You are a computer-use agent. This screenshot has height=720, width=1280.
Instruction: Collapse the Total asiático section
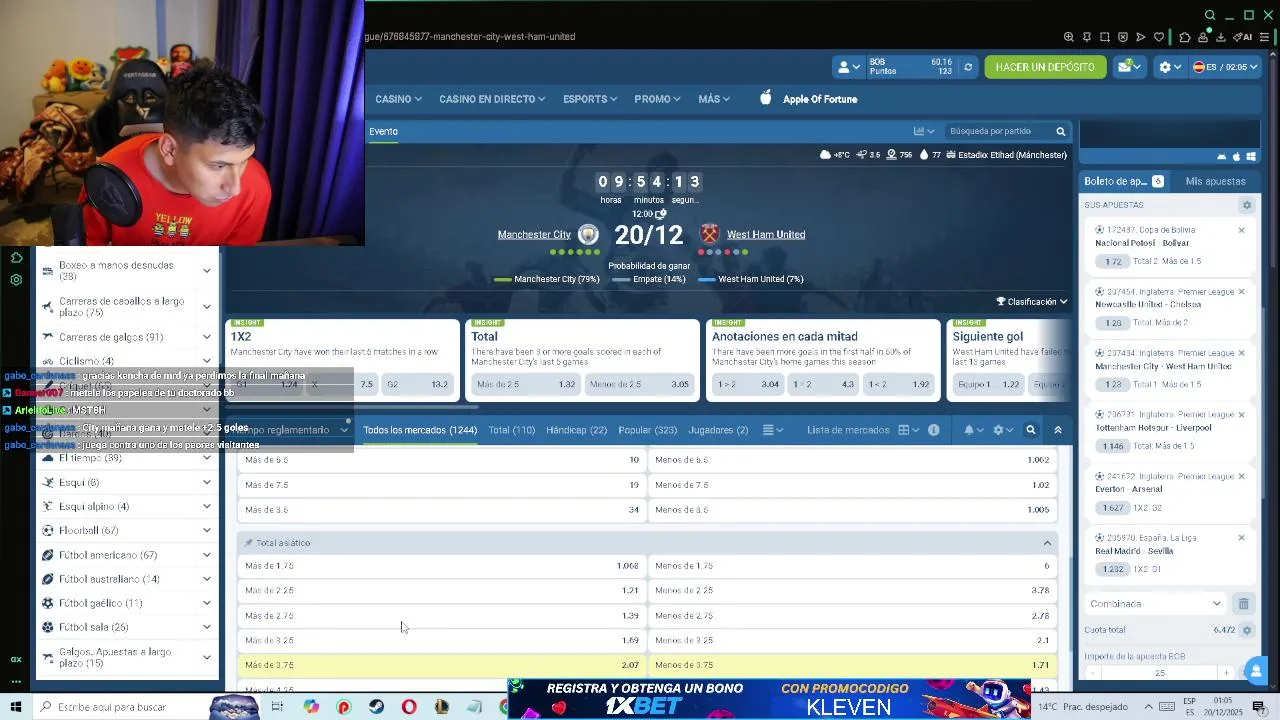pyautogui.click(x=1047, y=543)
